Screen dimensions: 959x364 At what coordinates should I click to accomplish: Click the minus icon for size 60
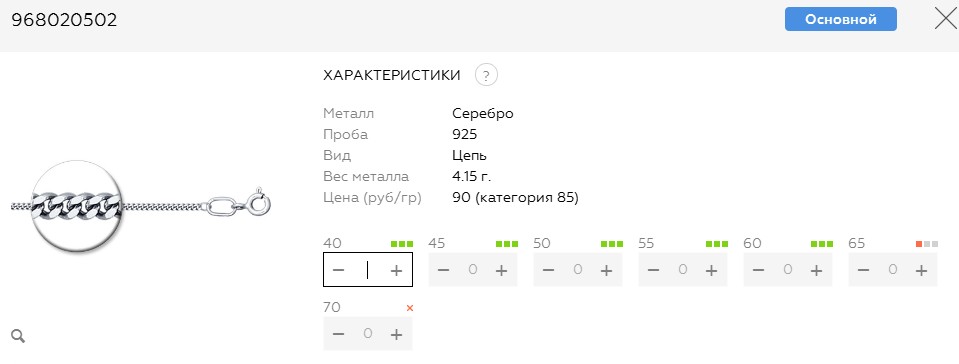[758, 270]
